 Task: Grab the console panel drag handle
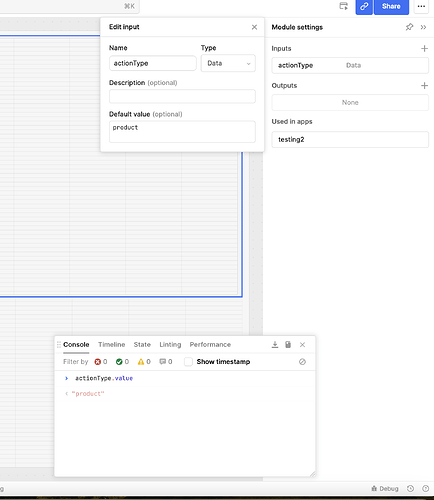click(x=59, y=344)
